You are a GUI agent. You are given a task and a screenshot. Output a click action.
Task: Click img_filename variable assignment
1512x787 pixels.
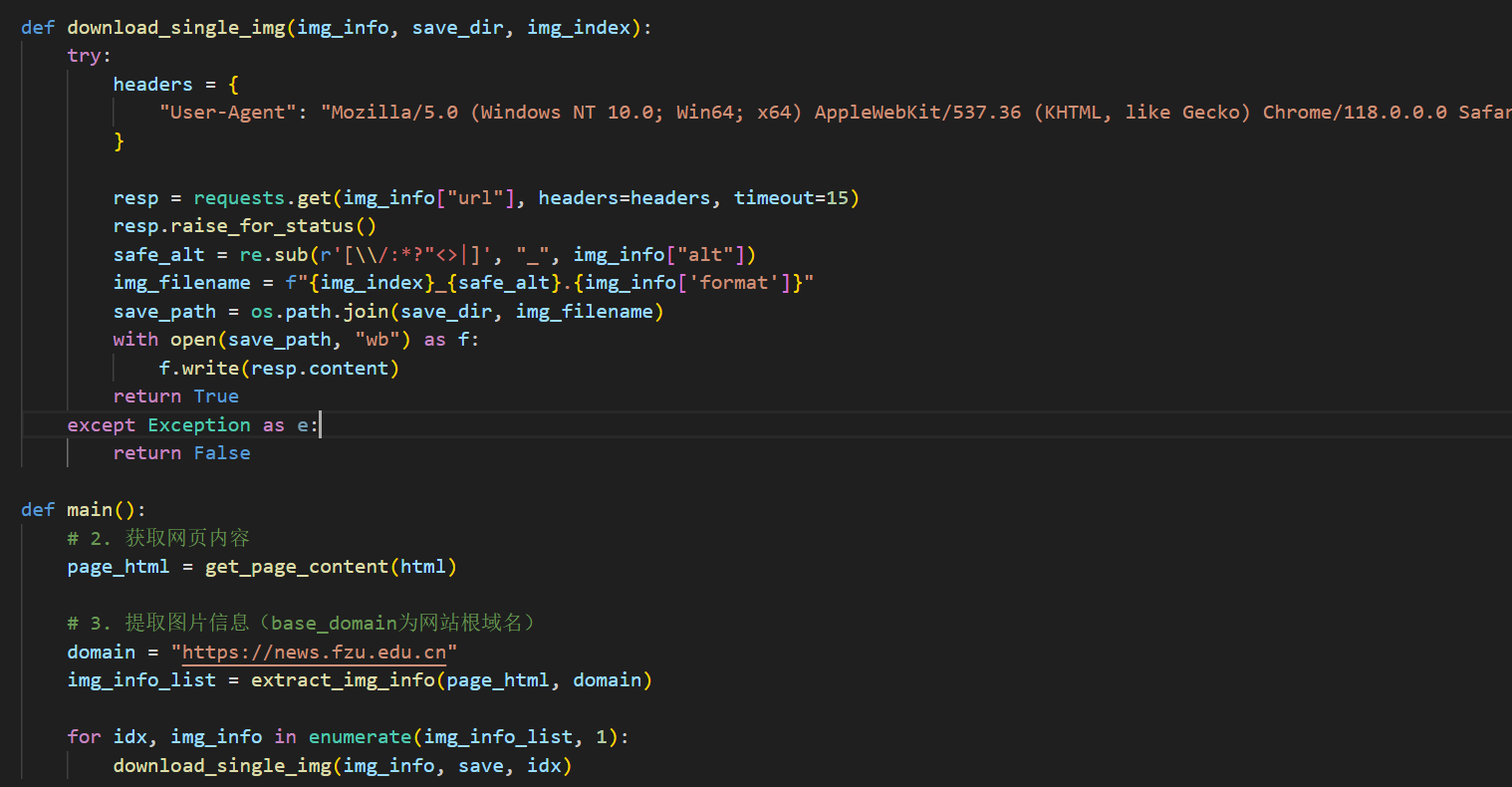tap(182, 283)
